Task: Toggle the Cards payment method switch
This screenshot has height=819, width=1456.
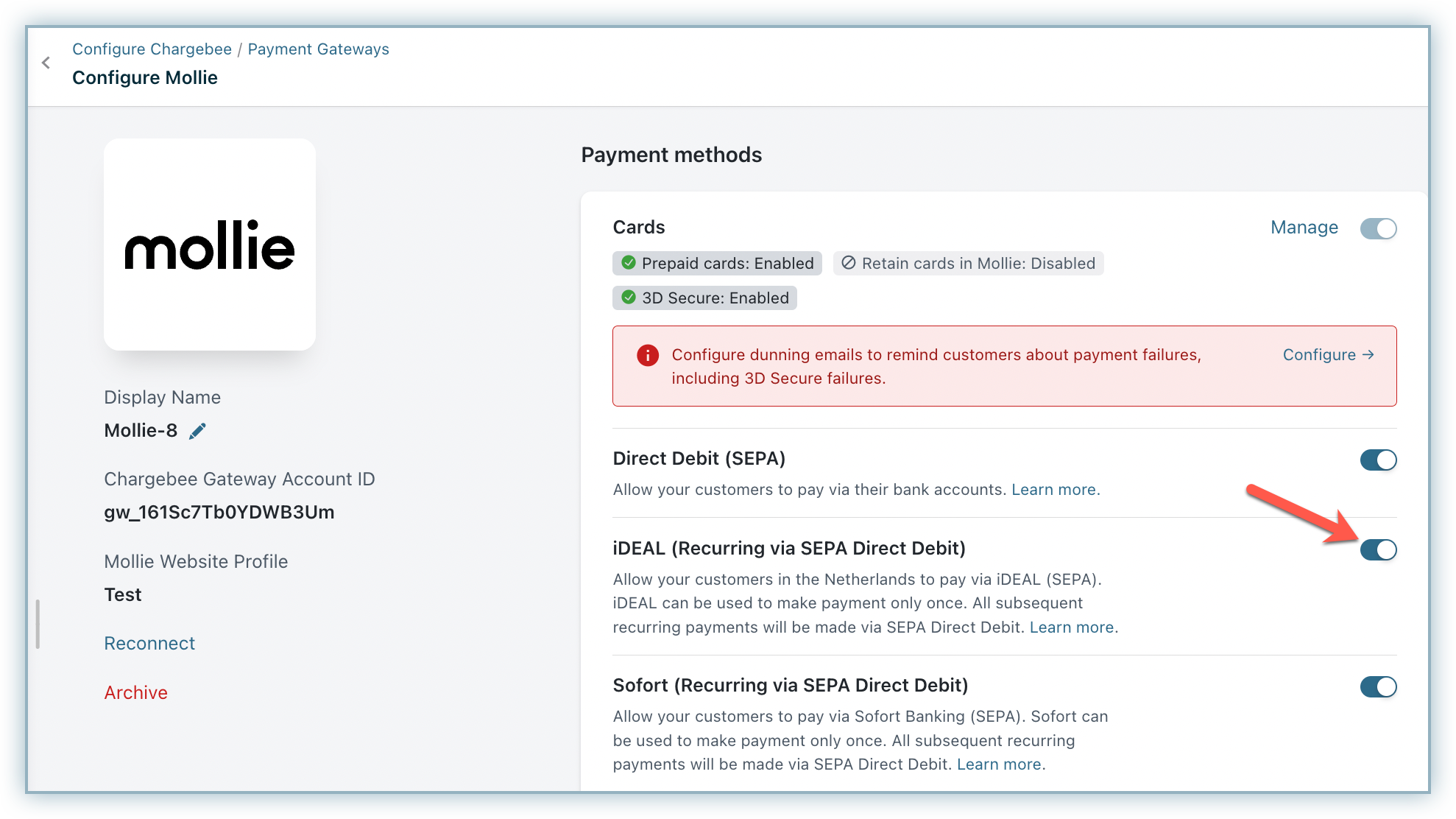Action: (x=1378, y=228)
